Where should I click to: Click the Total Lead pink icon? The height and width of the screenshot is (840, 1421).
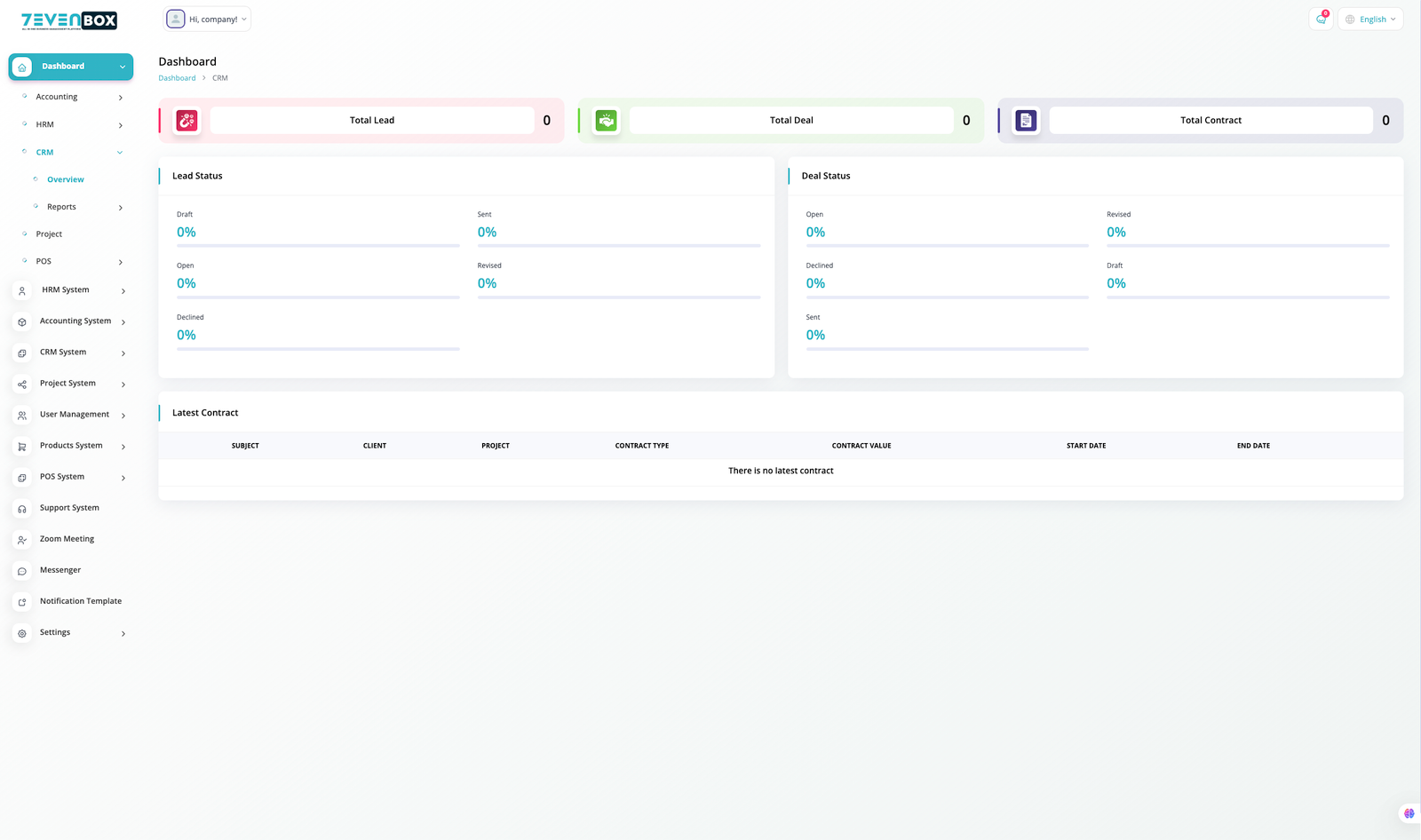pyautogui.click(x=187, y=121)
